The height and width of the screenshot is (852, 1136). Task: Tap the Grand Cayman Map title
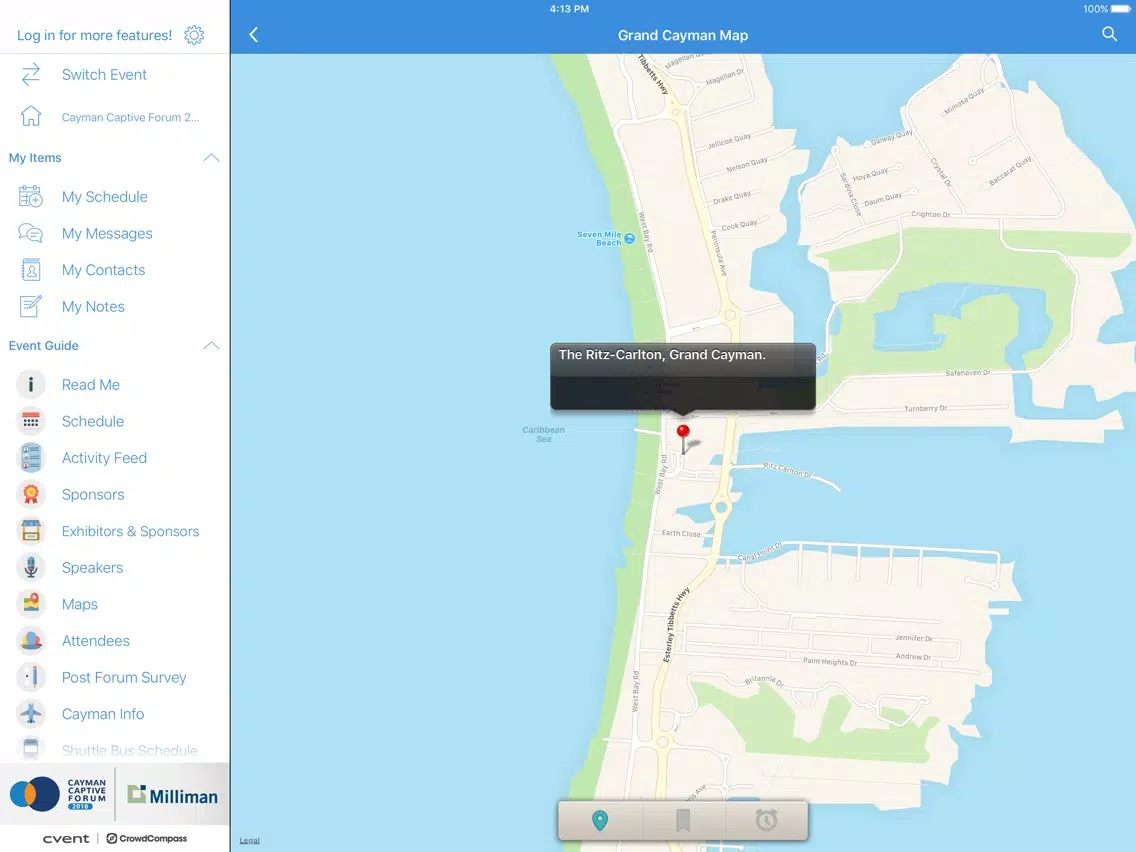coord(682,36)
